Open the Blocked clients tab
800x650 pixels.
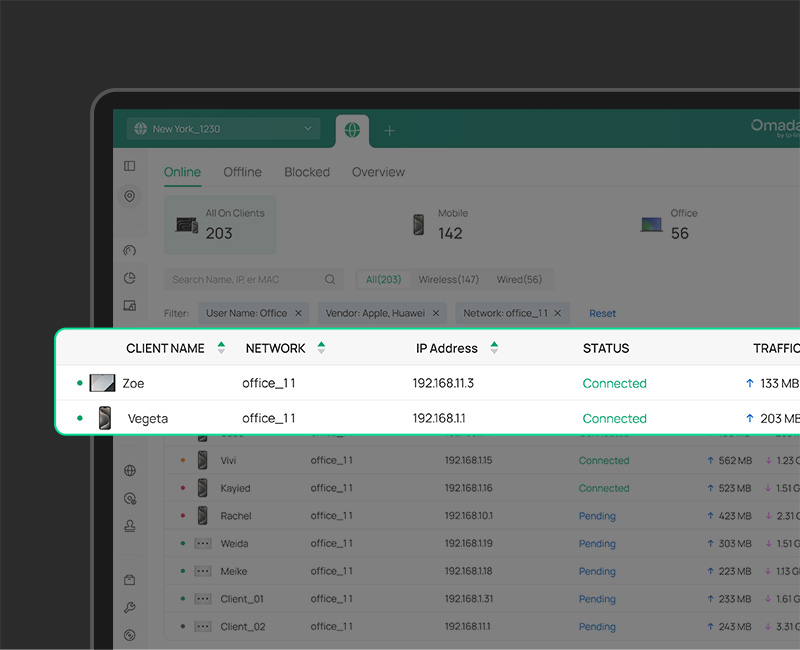click(307, 172)
